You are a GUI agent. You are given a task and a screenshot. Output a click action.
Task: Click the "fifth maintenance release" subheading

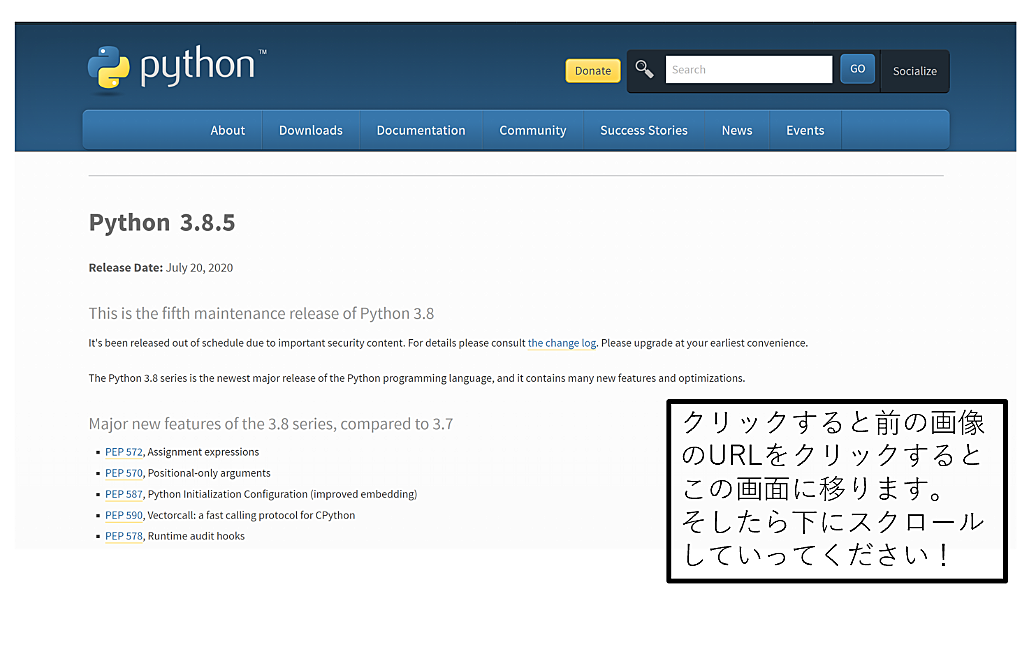point(261,313)
